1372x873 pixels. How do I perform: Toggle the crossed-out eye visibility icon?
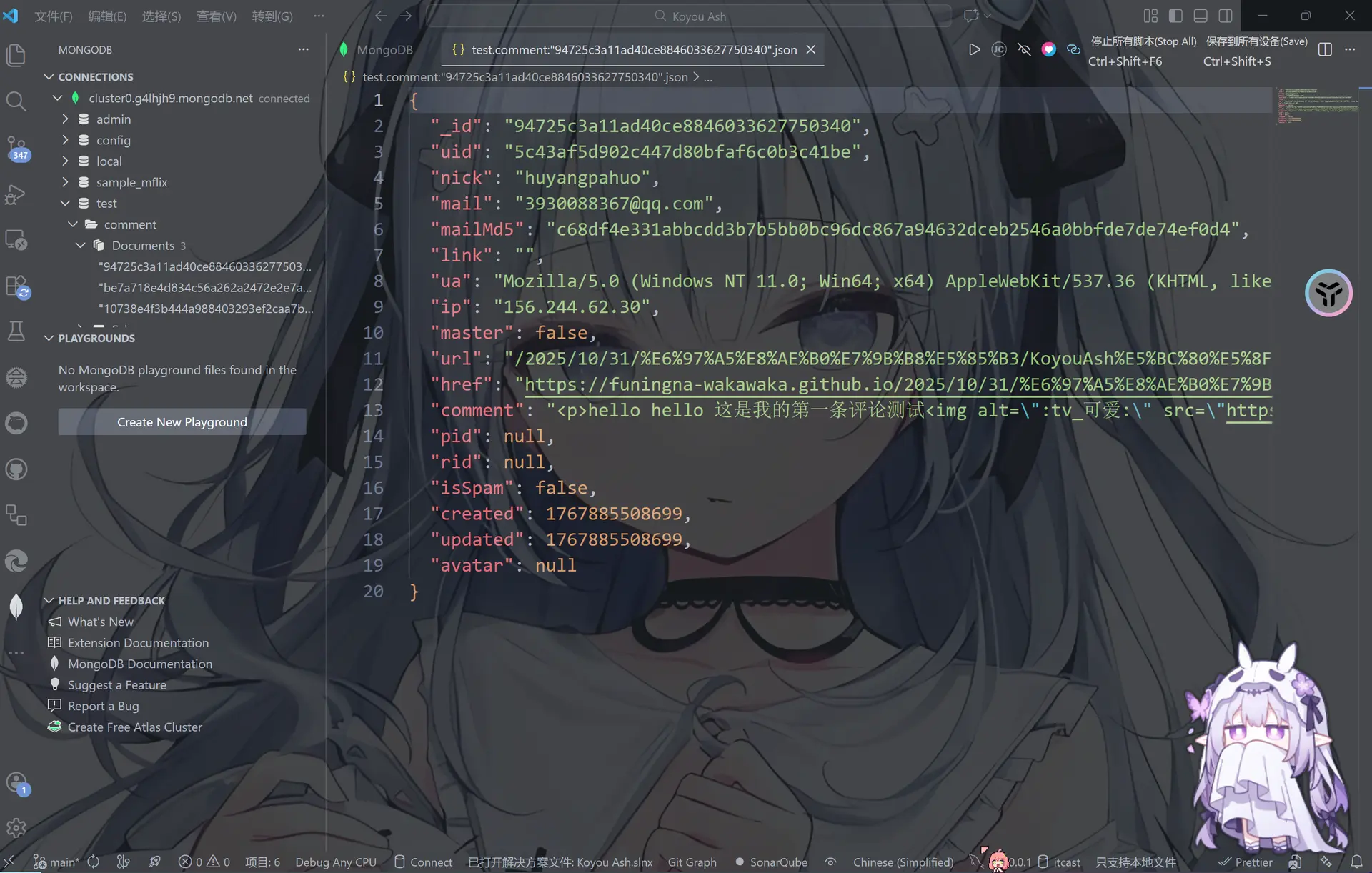pyautogui.click(x=1024, y=49)
